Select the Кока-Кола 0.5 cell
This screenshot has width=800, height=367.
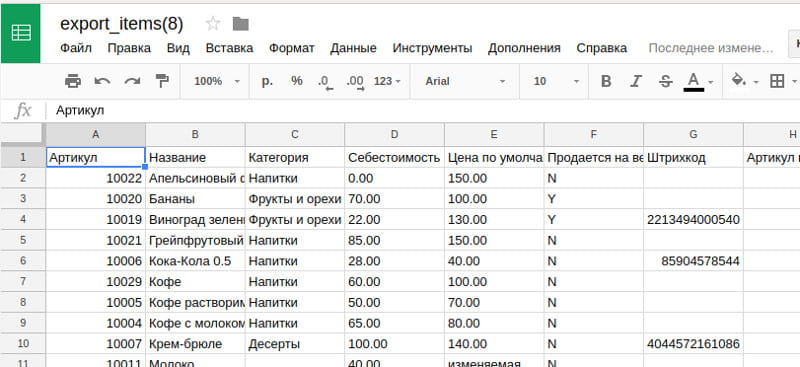tap(195, 261)
